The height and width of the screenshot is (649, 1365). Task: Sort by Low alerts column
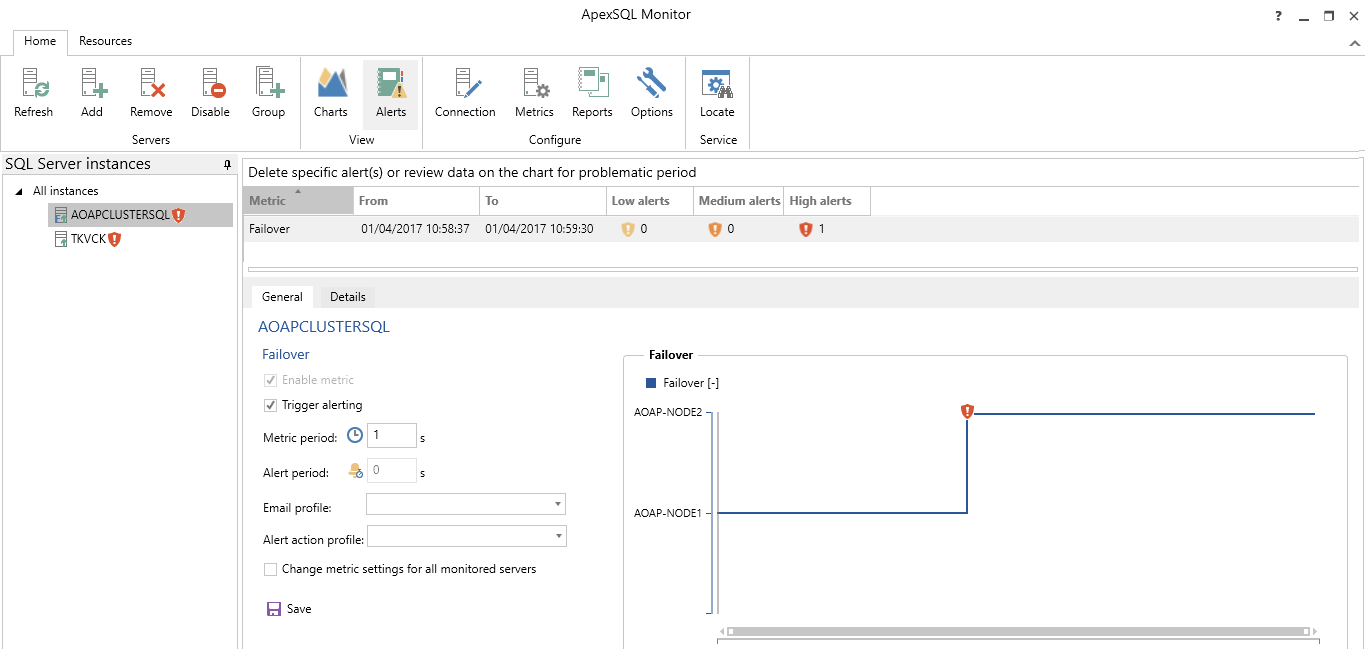tap(650, 201)
